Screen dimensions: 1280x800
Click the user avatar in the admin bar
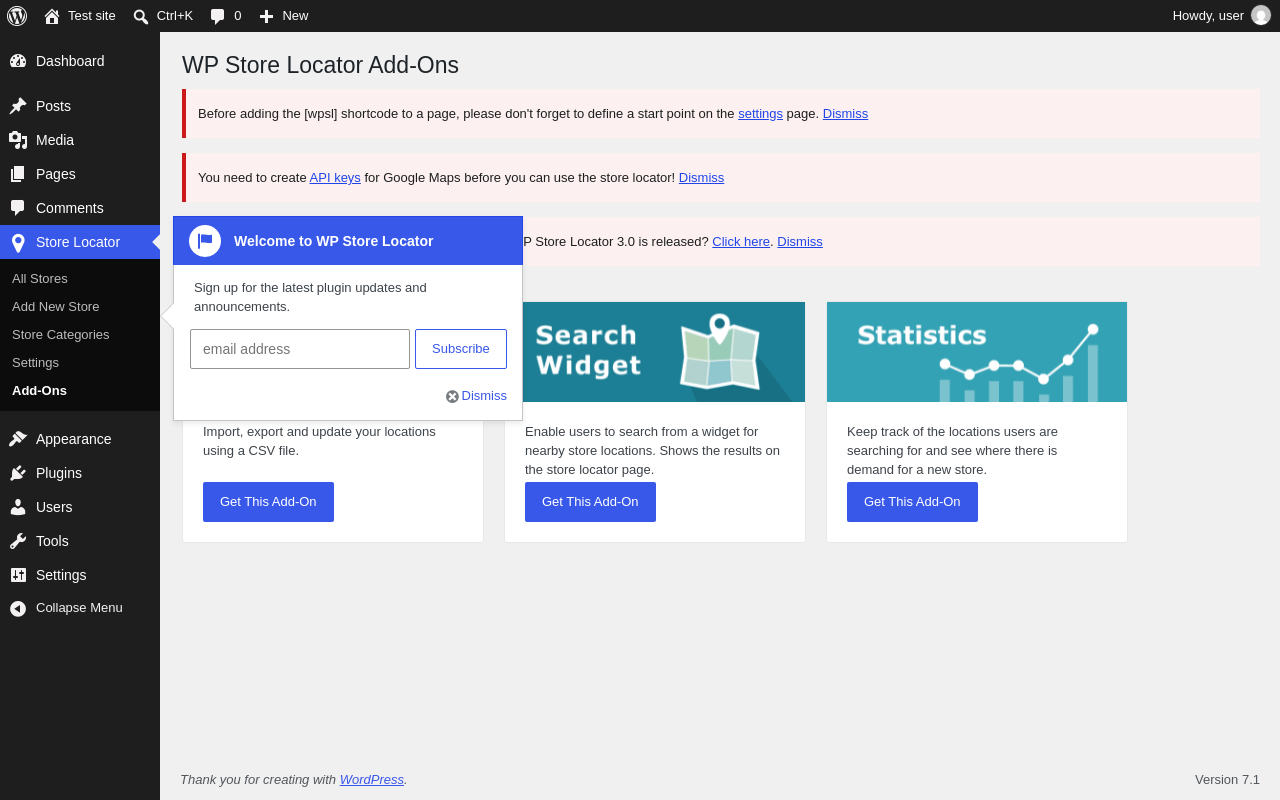1261,15
